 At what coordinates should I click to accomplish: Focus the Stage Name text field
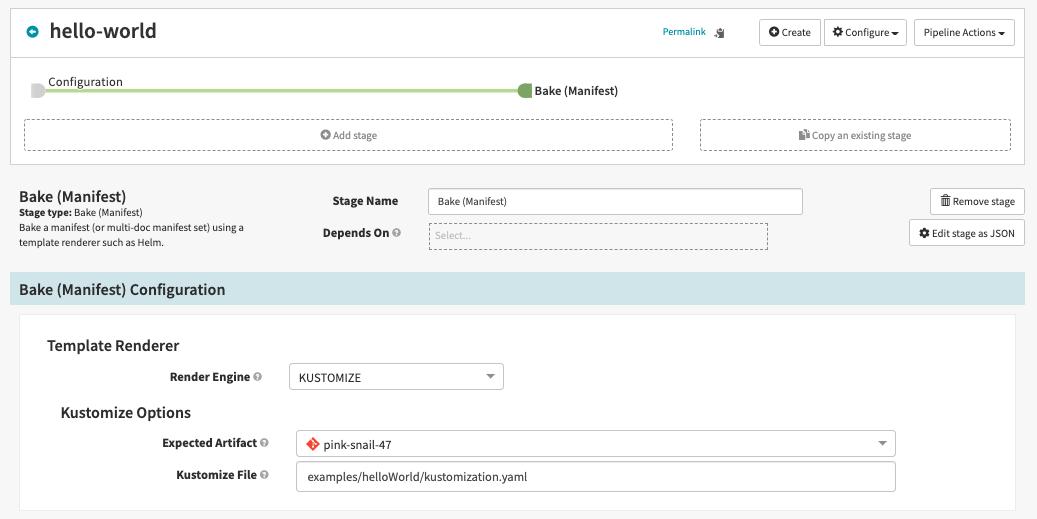pyautogui.click(x=614, y=201)
